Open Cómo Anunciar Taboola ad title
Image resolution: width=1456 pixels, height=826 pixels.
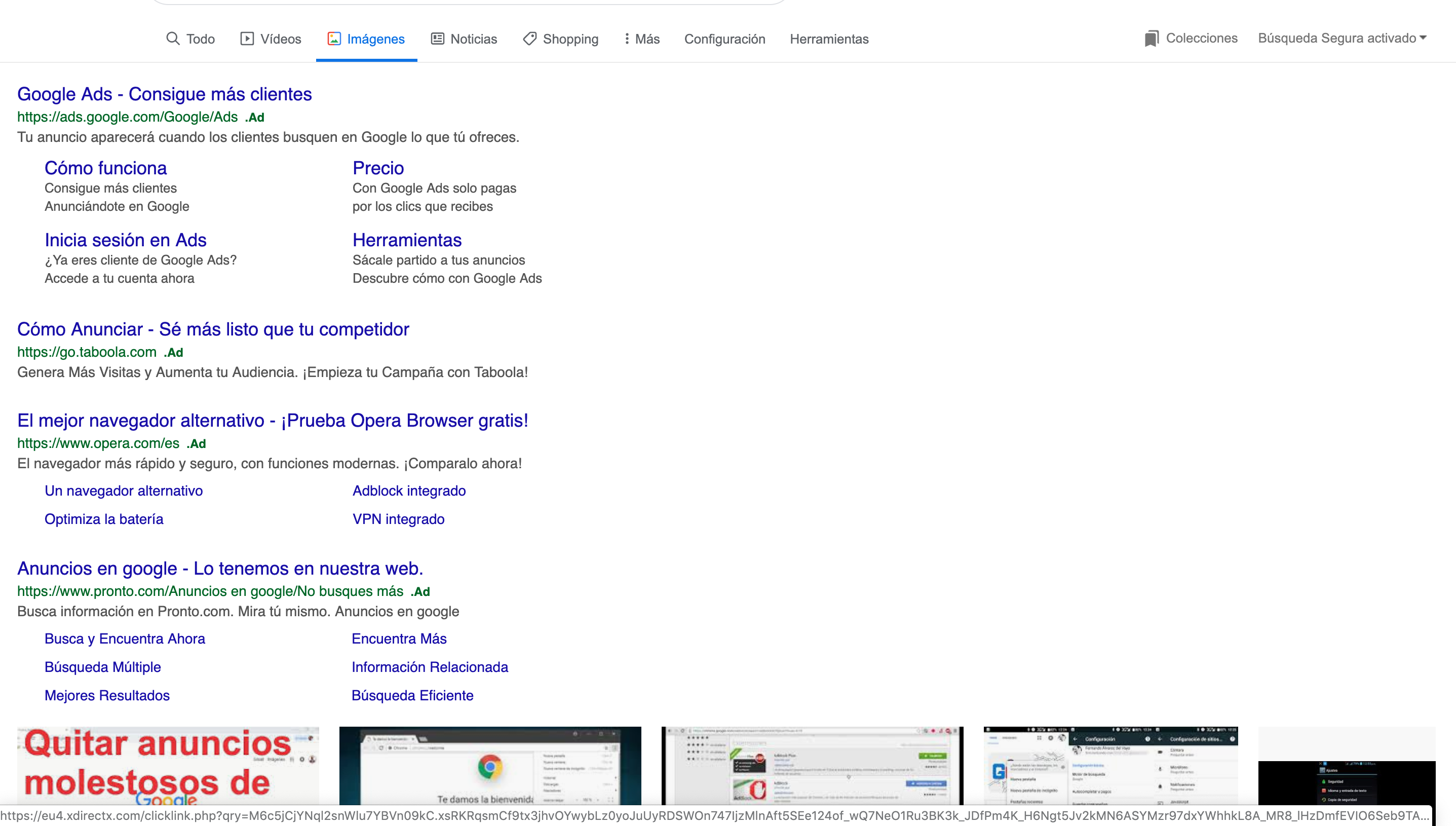point(213,329)
